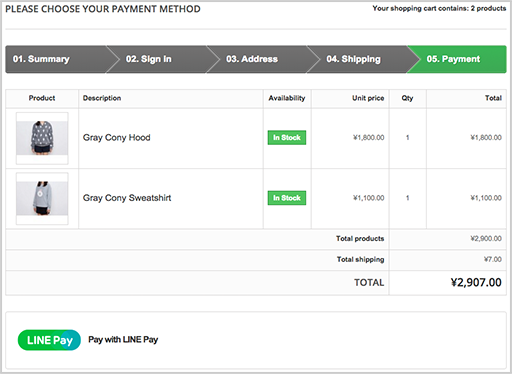This screenshot has width=512, height=374.
Task: Open Gray Cony Sweatshirt product thumbnail
Action: click(42, 198)
